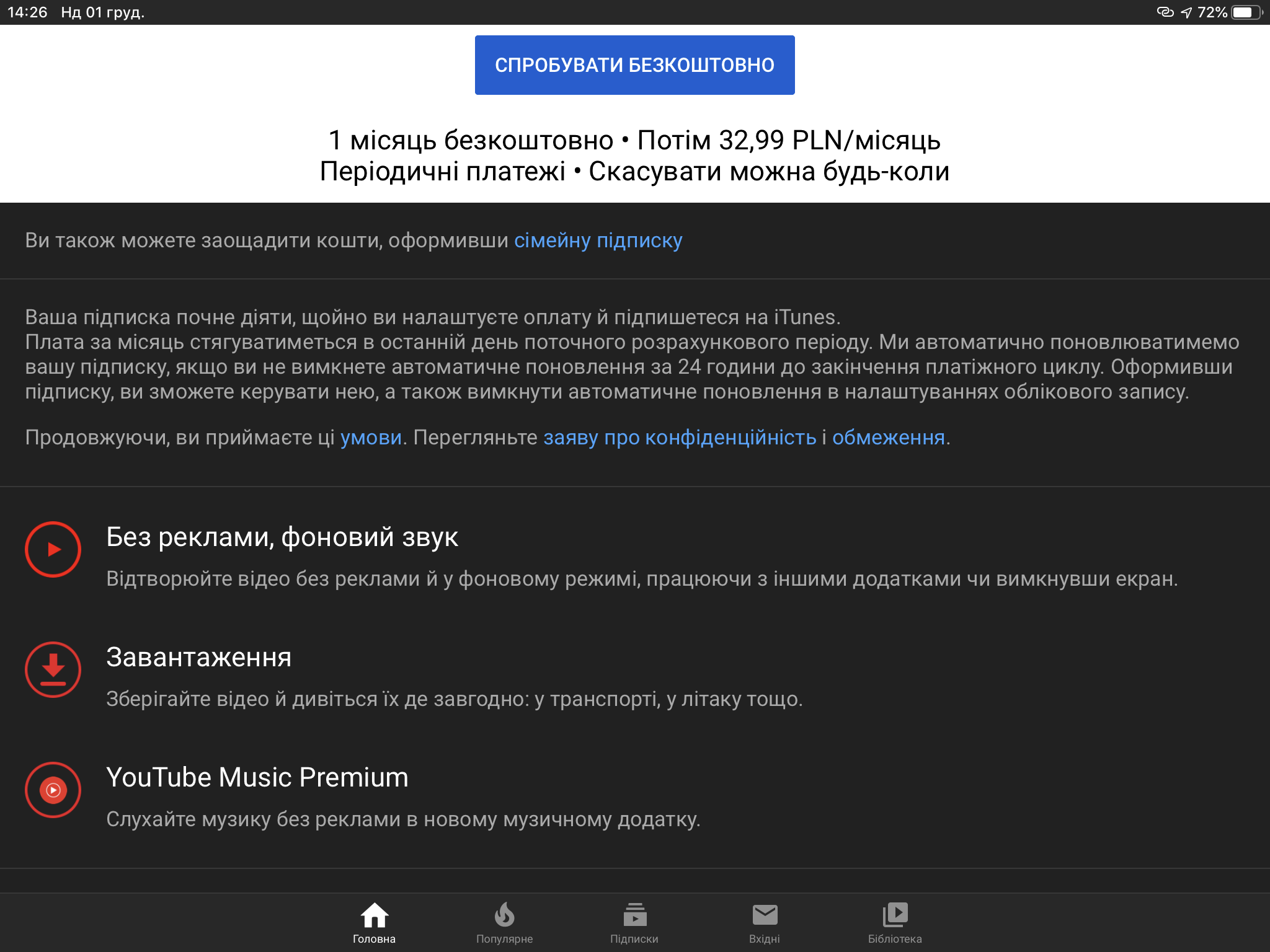The image size is (1270, 952).
Task: Tap the Завантаження feature heading
Action: pos(198,658)
